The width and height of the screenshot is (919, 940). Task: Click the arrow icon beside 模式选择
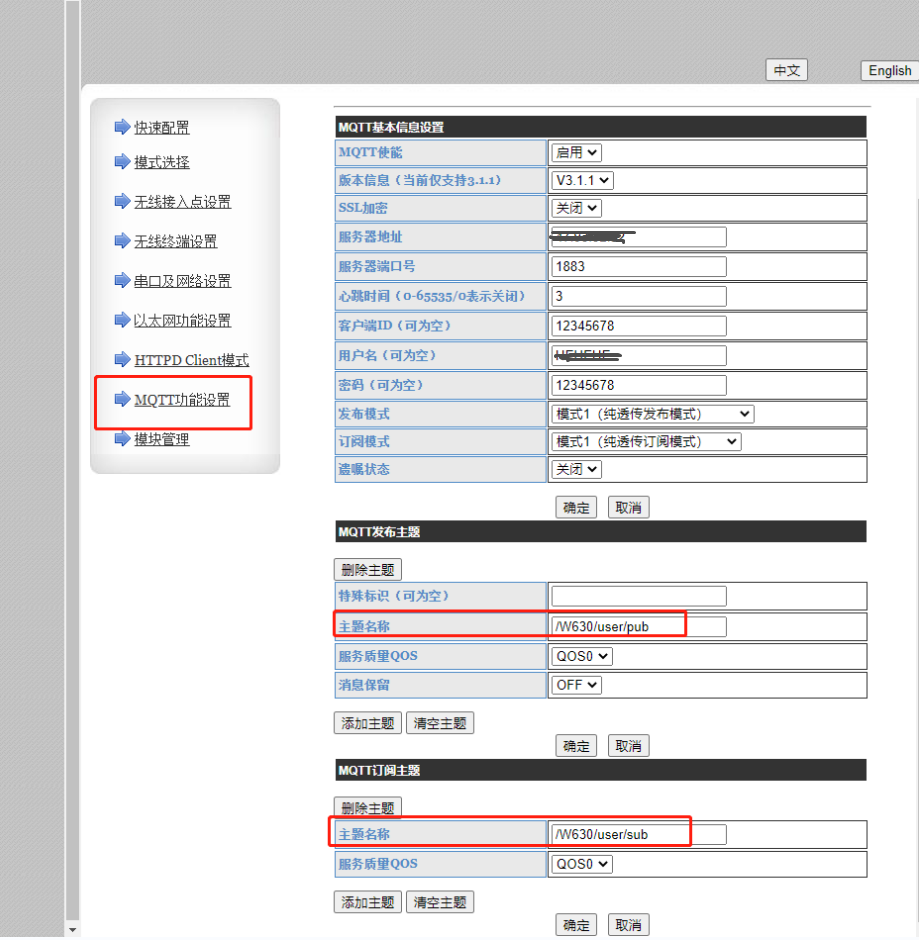pos(122,162)
